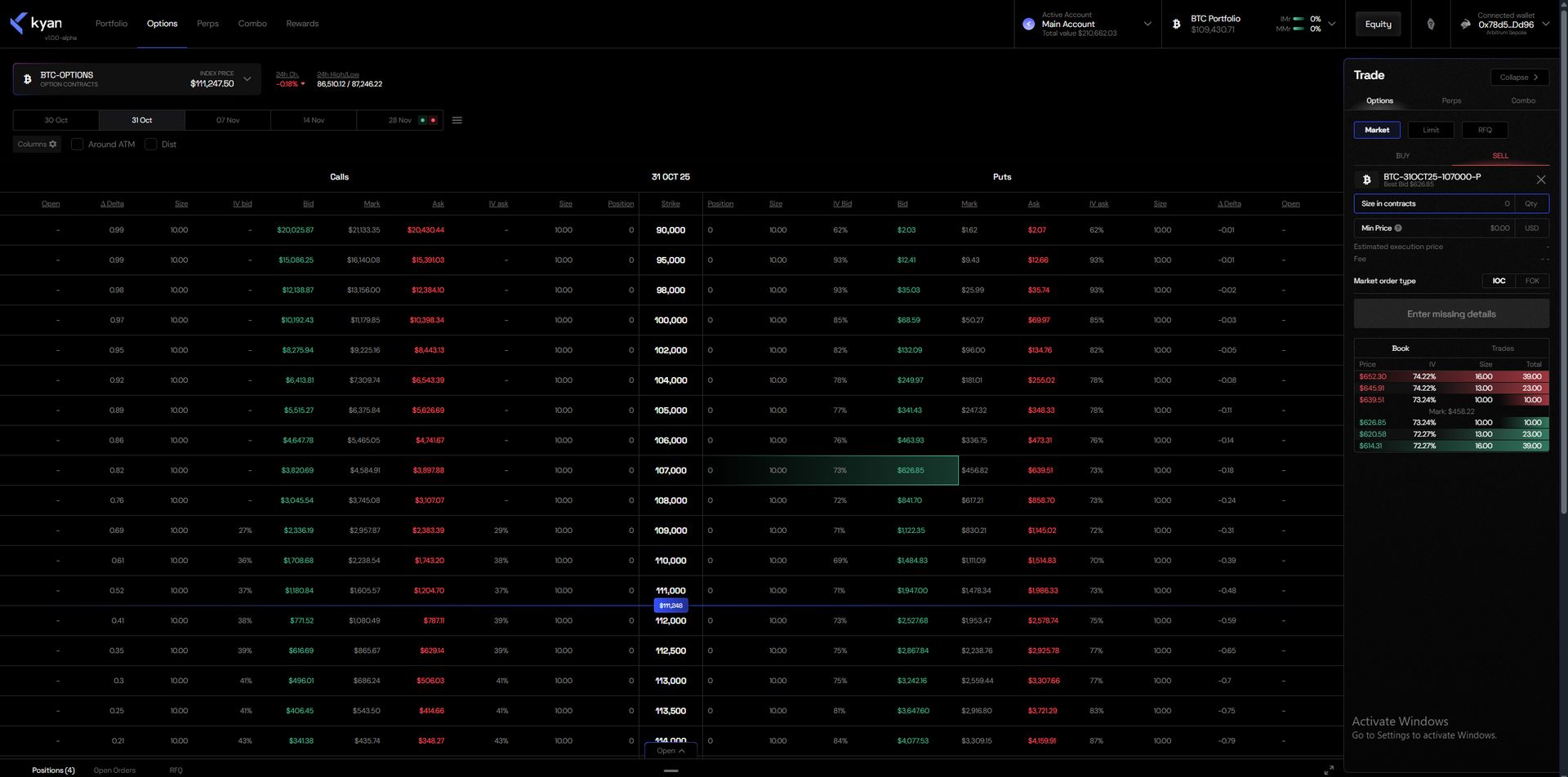
Task: Switch to Combo tab in Trade panel
Action: 1523,101
